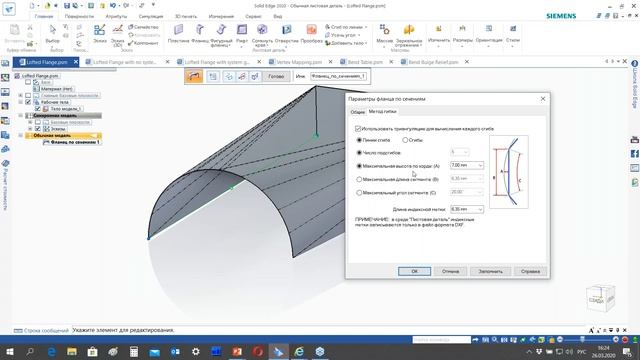Select the Фланец flange tool in ribbon

200,33
